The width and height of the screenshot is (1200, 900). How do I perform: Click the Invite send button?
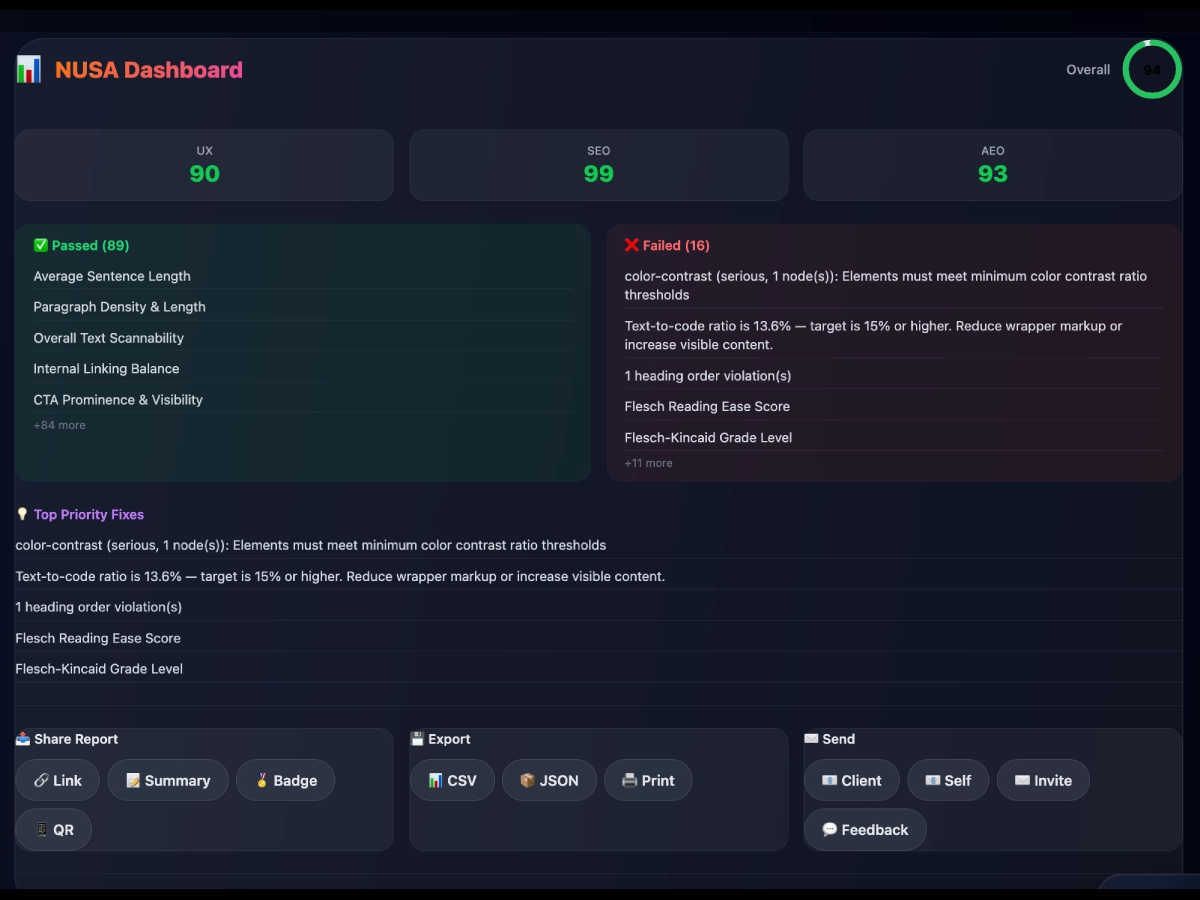click(1043, 781)
